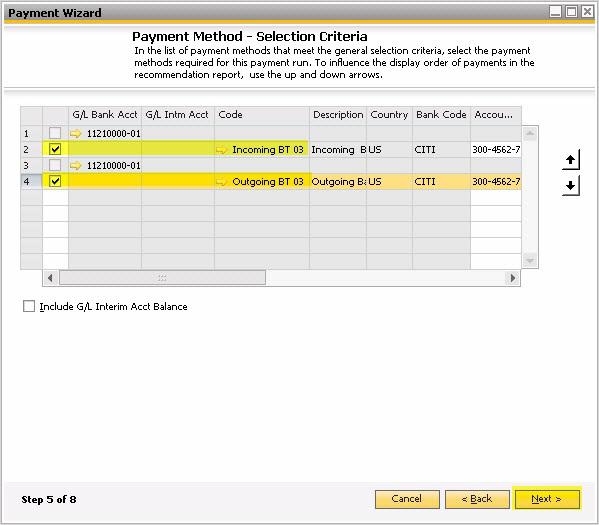Go to previous step with Back
This screenshot has height=525, width=599.
pyautogui.click(x=477, y=499)
